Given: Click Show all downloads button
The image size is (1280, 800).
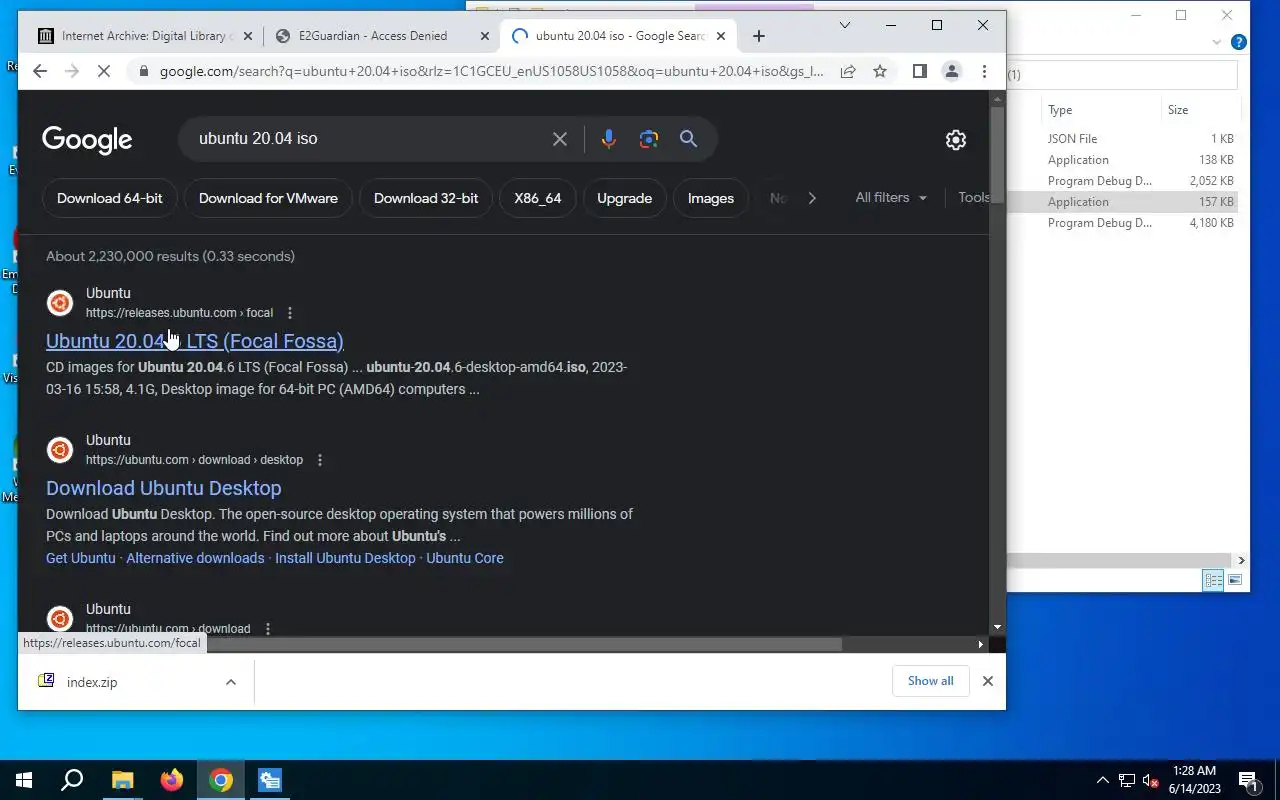Looking at the screenshot, I should click(931, 681).
